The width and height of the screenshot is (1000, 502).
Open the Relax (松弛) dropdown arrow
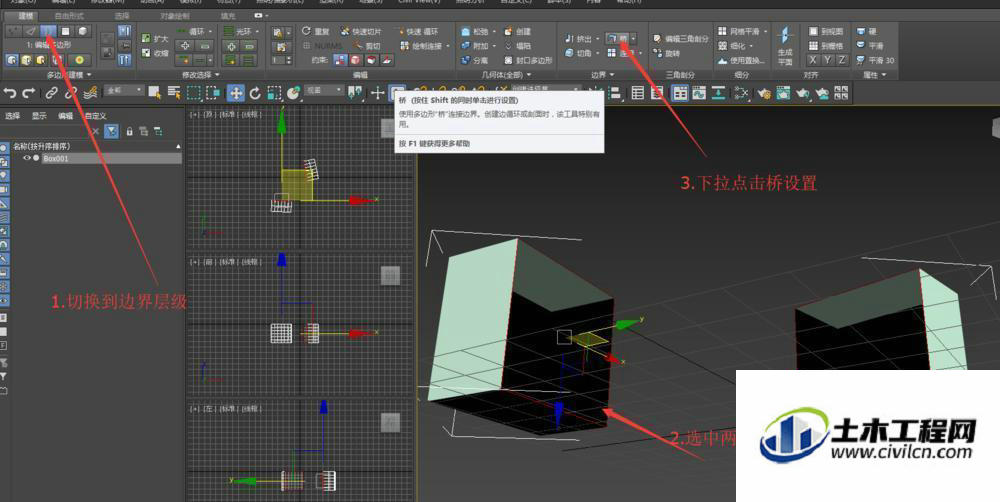point(494,31)
